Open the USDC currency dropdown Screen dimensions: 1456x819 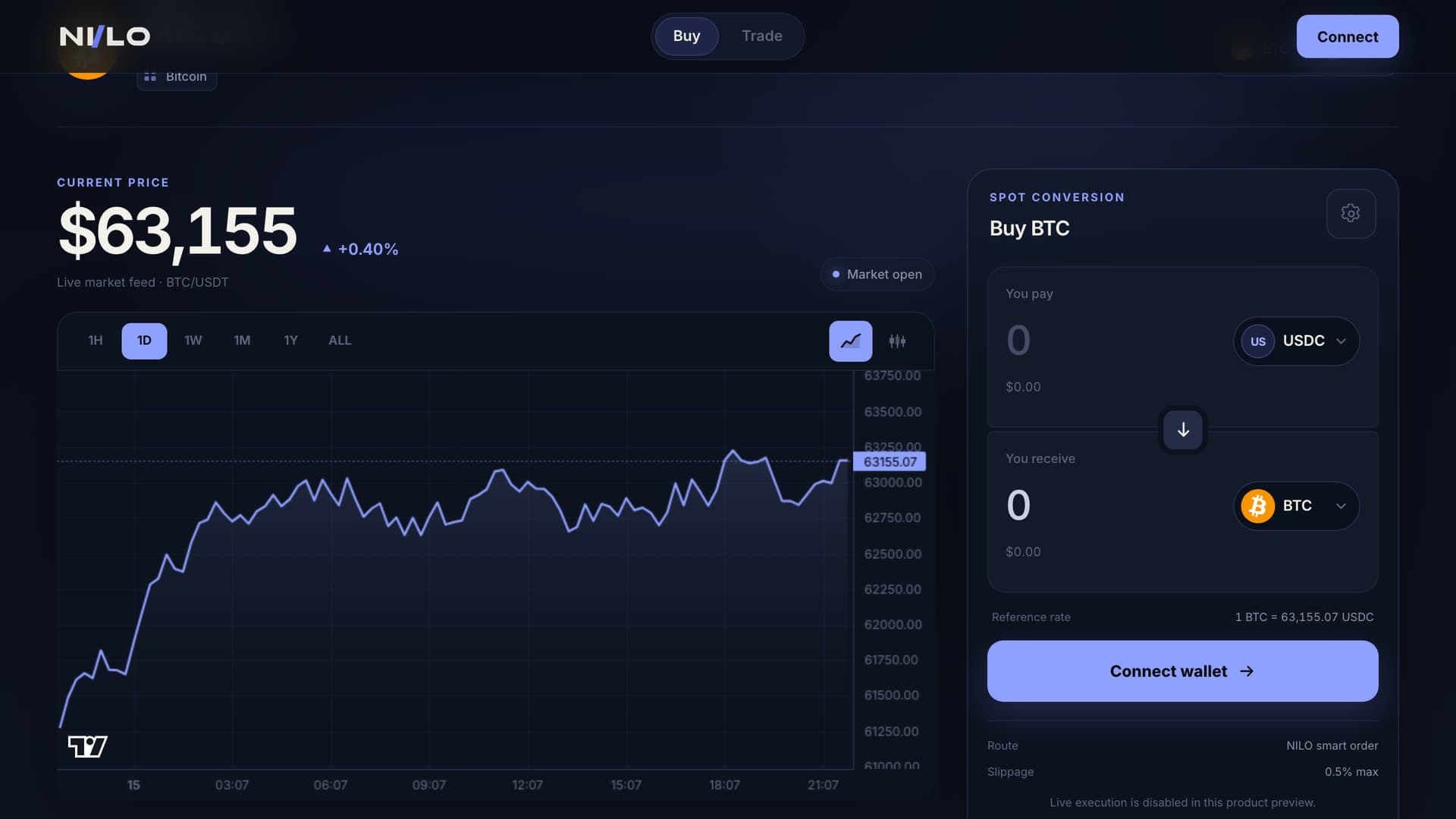[1296, 341]
